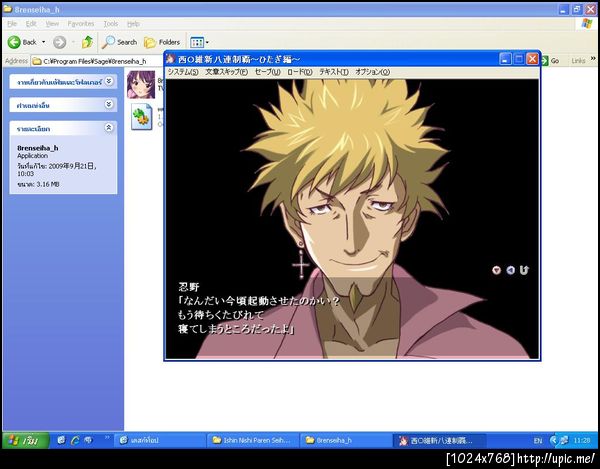
Task: Click the EN language indicator
Action: 538,441
